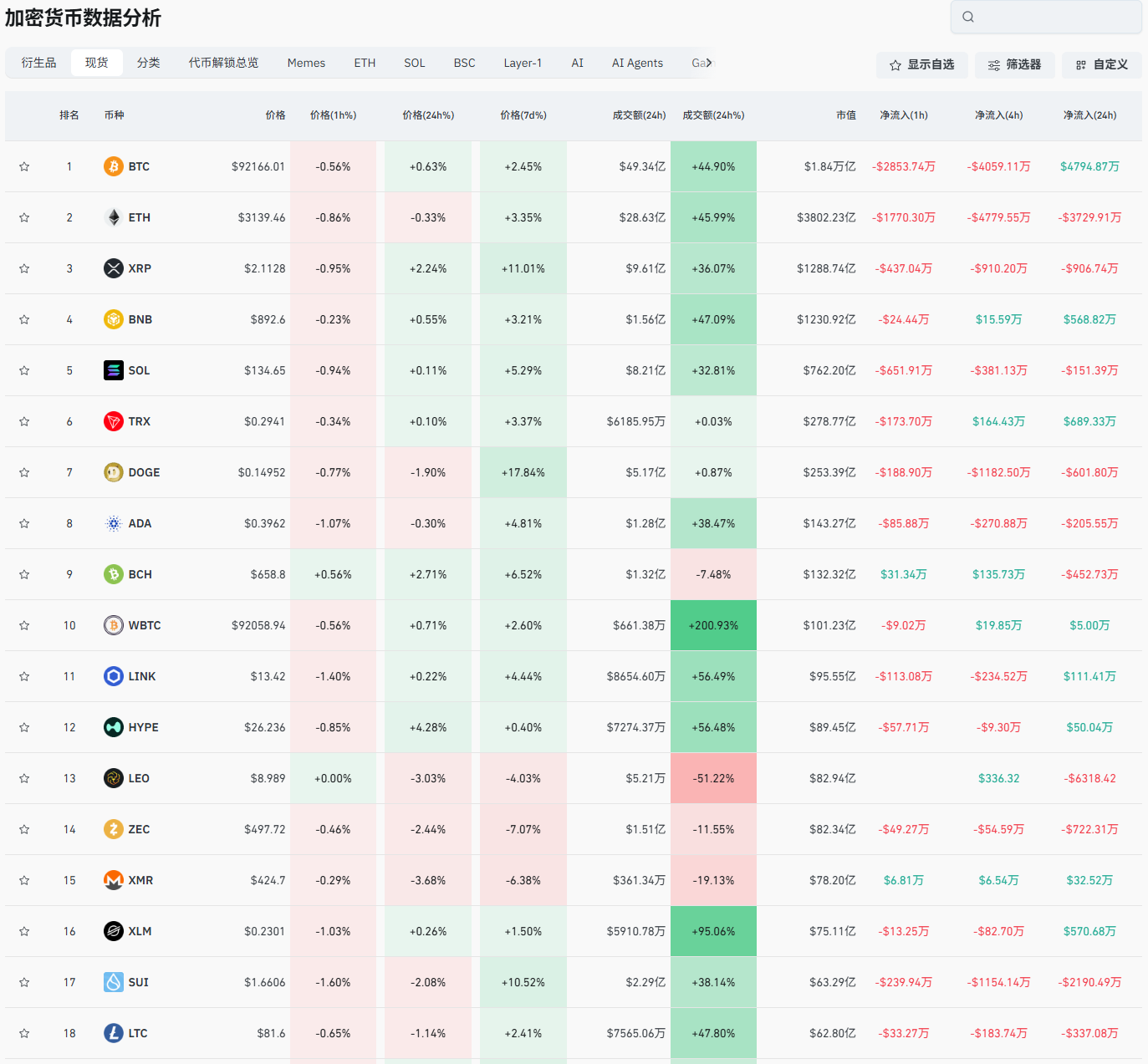Select the Memes category tab
This screenshot has width=1148, height=1064.
tap(306, 63)
